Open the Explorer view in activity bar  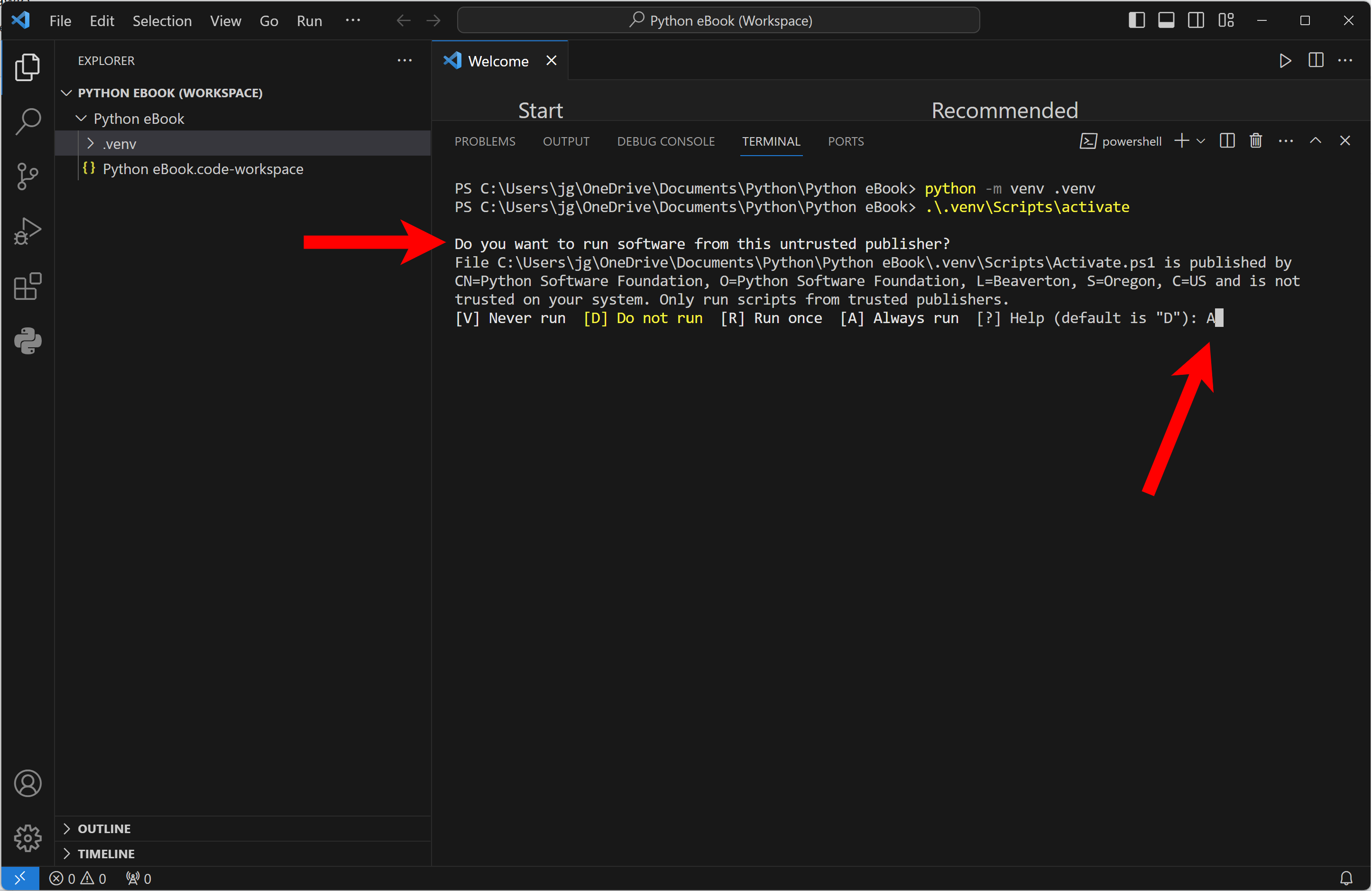click(27, 67)
